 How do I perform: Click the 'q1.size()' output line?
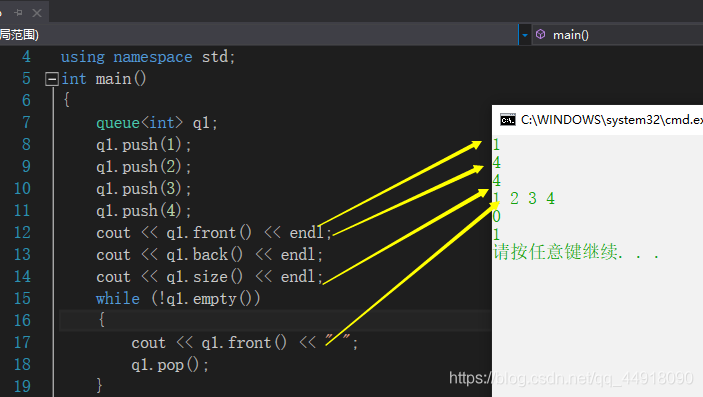click(209, 277)
